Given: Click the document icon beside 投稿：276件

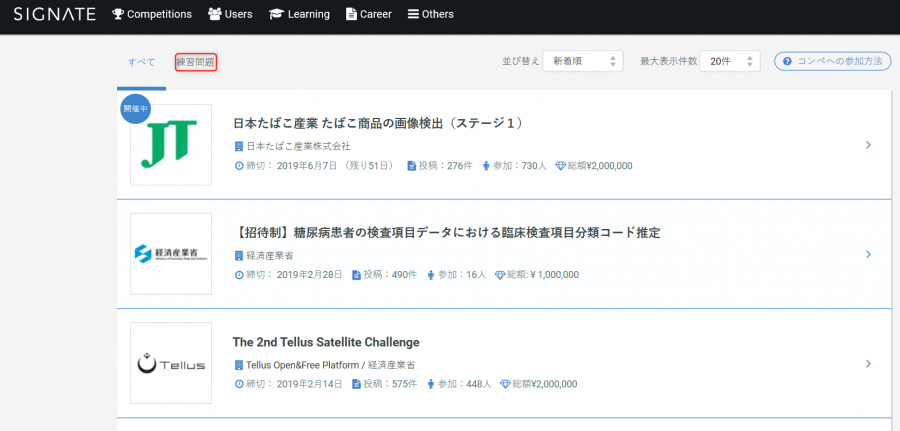Looking at the screenshot, I should [x=411, y=166].
